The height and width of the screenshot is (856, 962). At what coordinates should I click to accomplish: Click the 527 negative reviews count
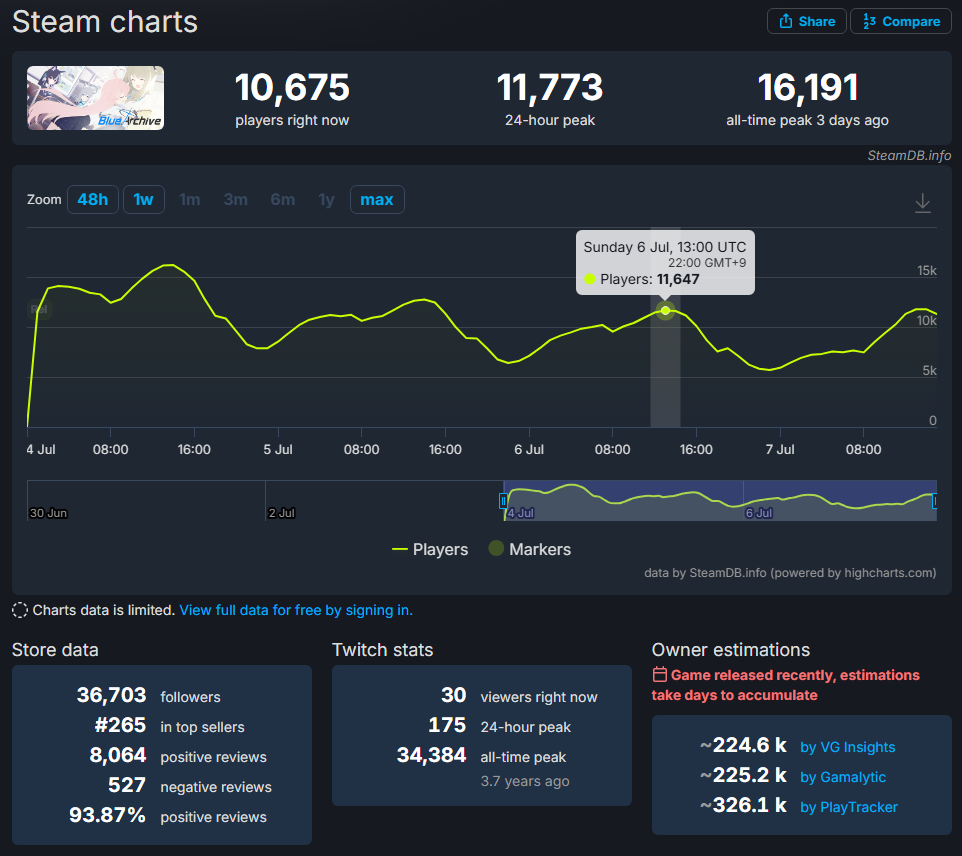(127, 785)
